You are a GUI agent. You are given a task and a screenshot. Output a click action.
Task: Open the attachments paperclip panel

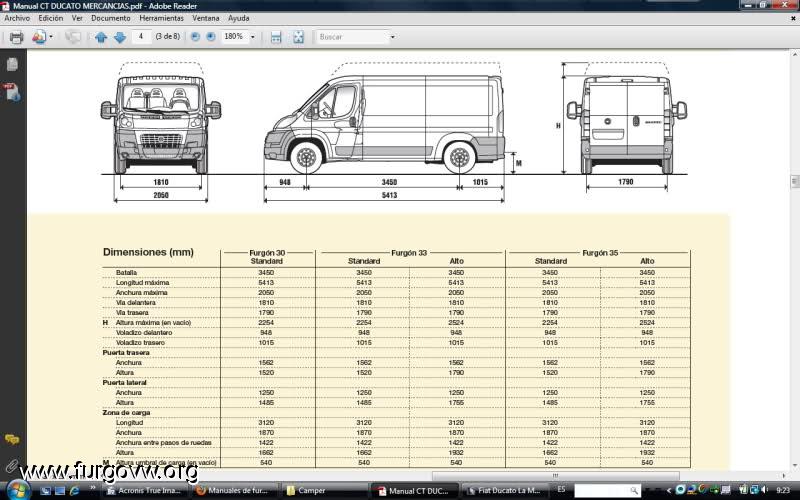coord(12,465)
